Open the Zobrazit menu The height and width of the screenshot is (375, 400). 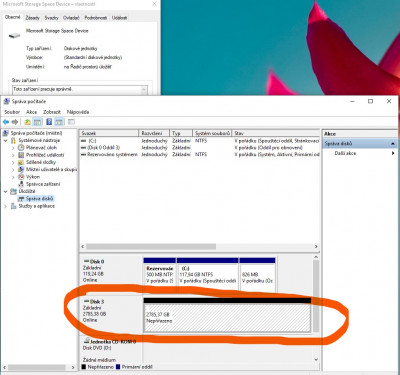tap(52, 112)
